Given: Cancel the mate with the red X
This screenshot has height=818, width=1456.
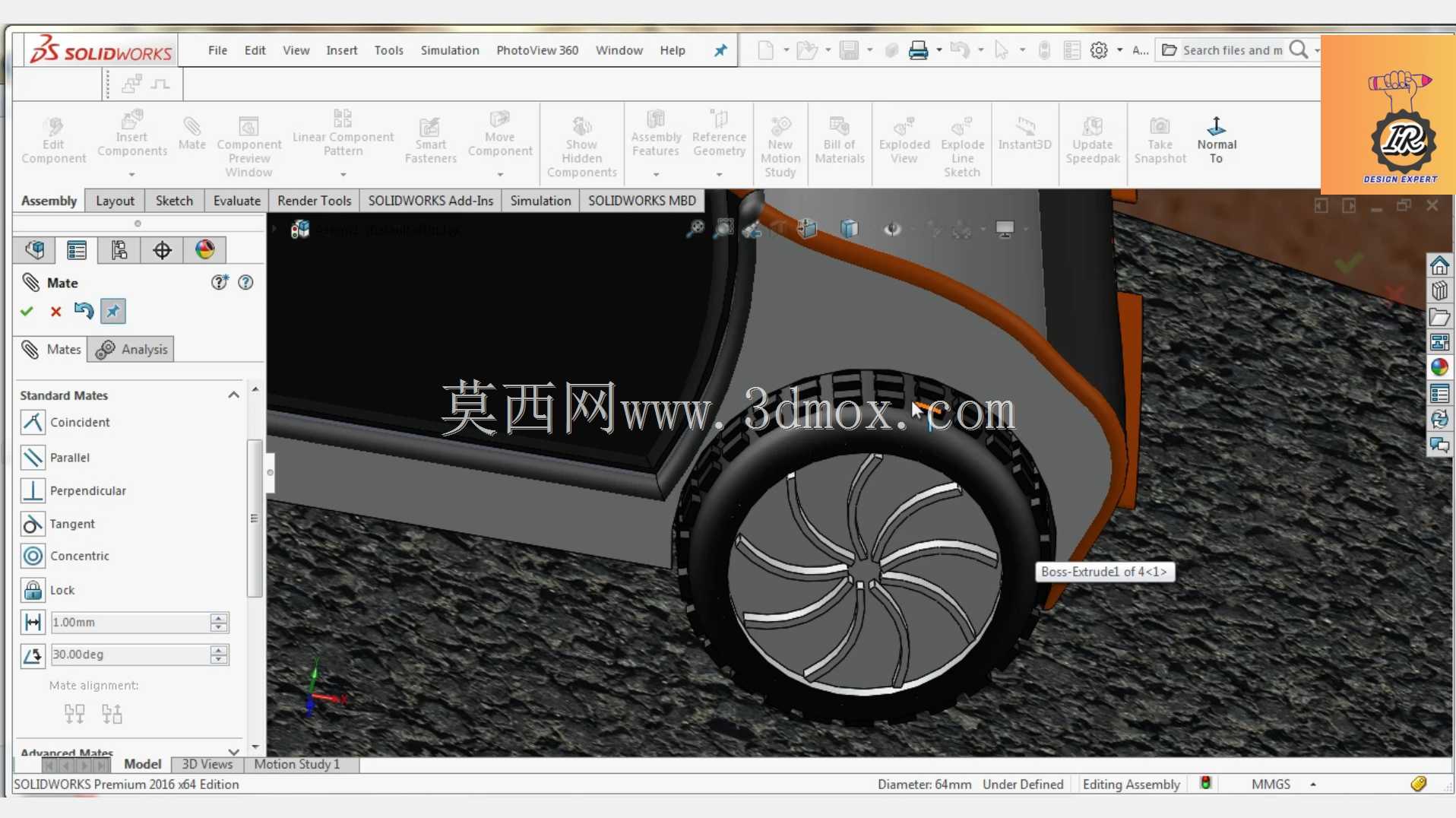Looking at the screenshot, I should (55, 311).
